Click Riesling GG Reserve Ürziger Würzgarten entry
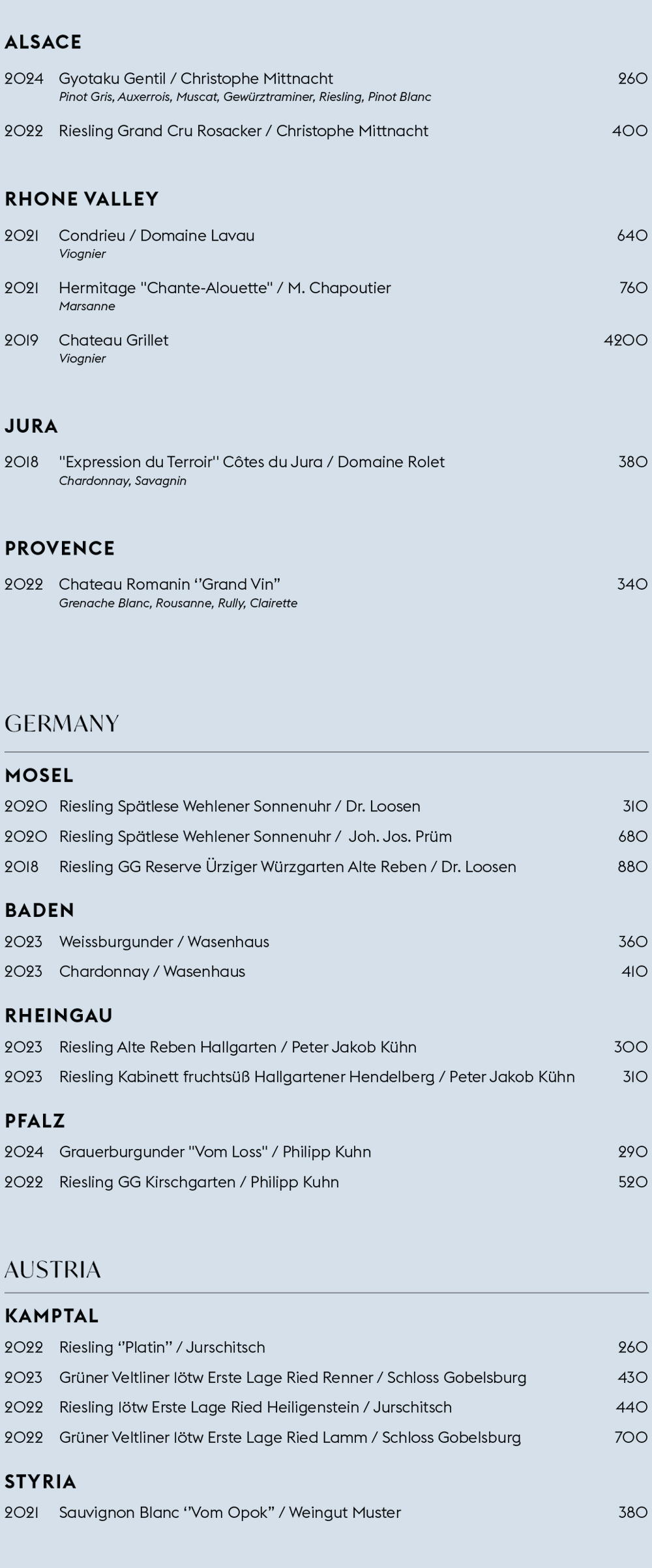The width and height of the screenshot is (652, 1568). point(288,867)
